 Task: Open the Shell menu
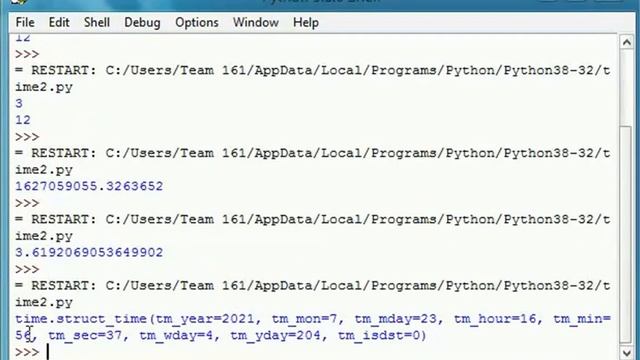click(x=97, y=22)
